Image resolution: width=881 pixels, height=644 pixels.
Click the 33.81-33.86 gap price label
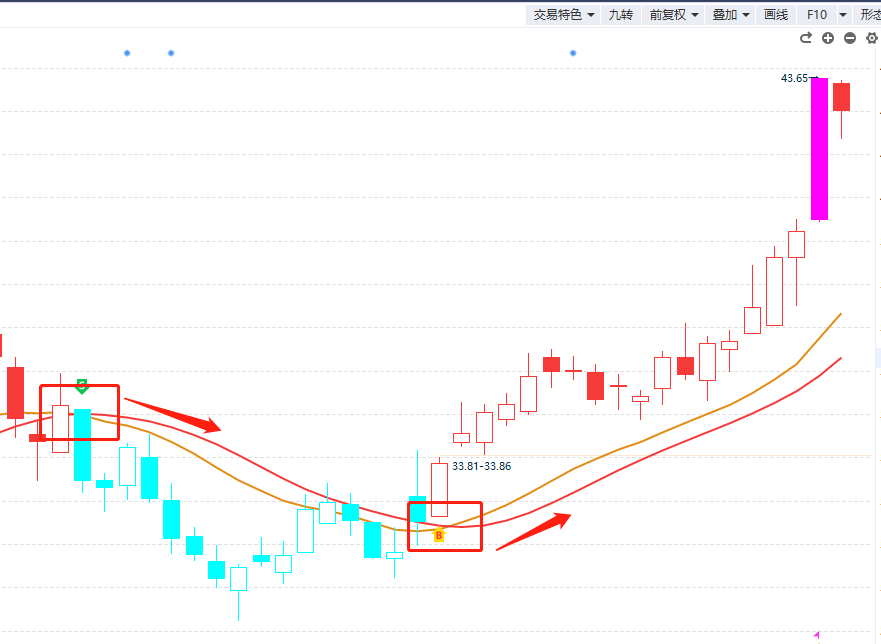(x=482, y=466)
